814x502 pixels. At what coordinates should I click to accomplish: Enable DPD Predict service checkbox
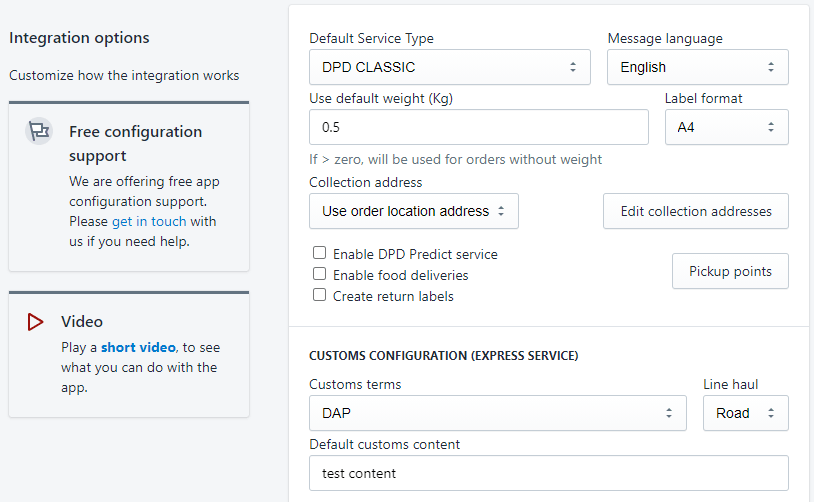(320, 254)
